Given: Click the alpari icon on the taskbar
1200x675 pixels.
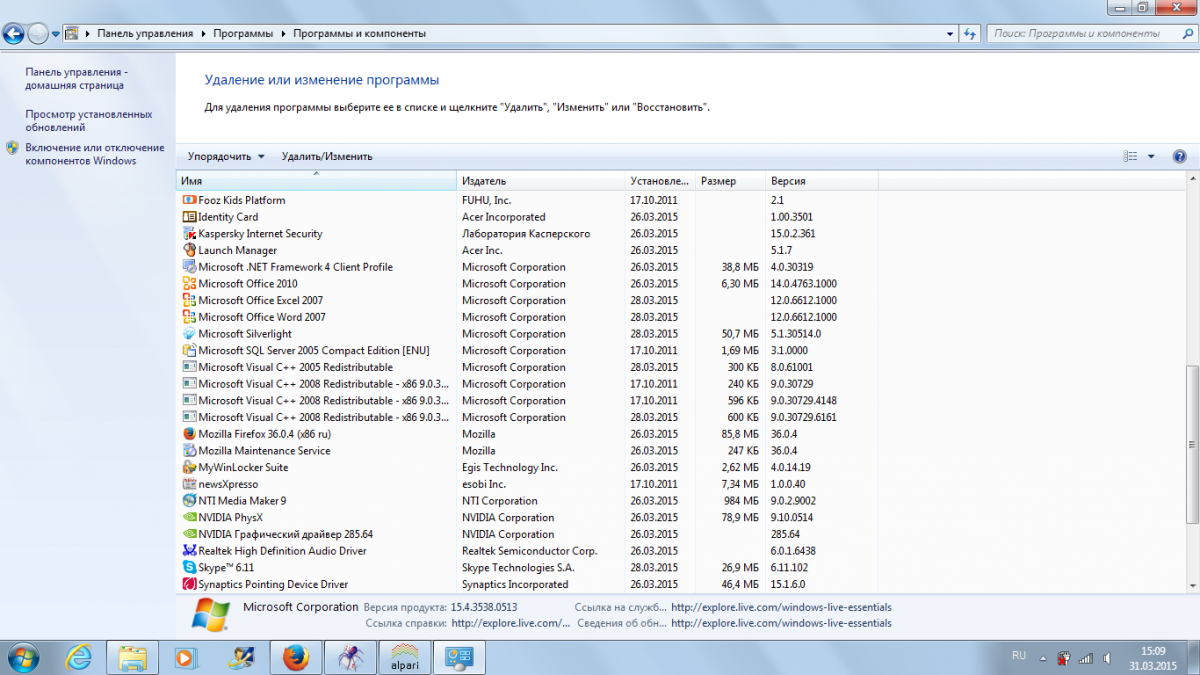Looking at the screenshot, I should [x=405, y=657].
